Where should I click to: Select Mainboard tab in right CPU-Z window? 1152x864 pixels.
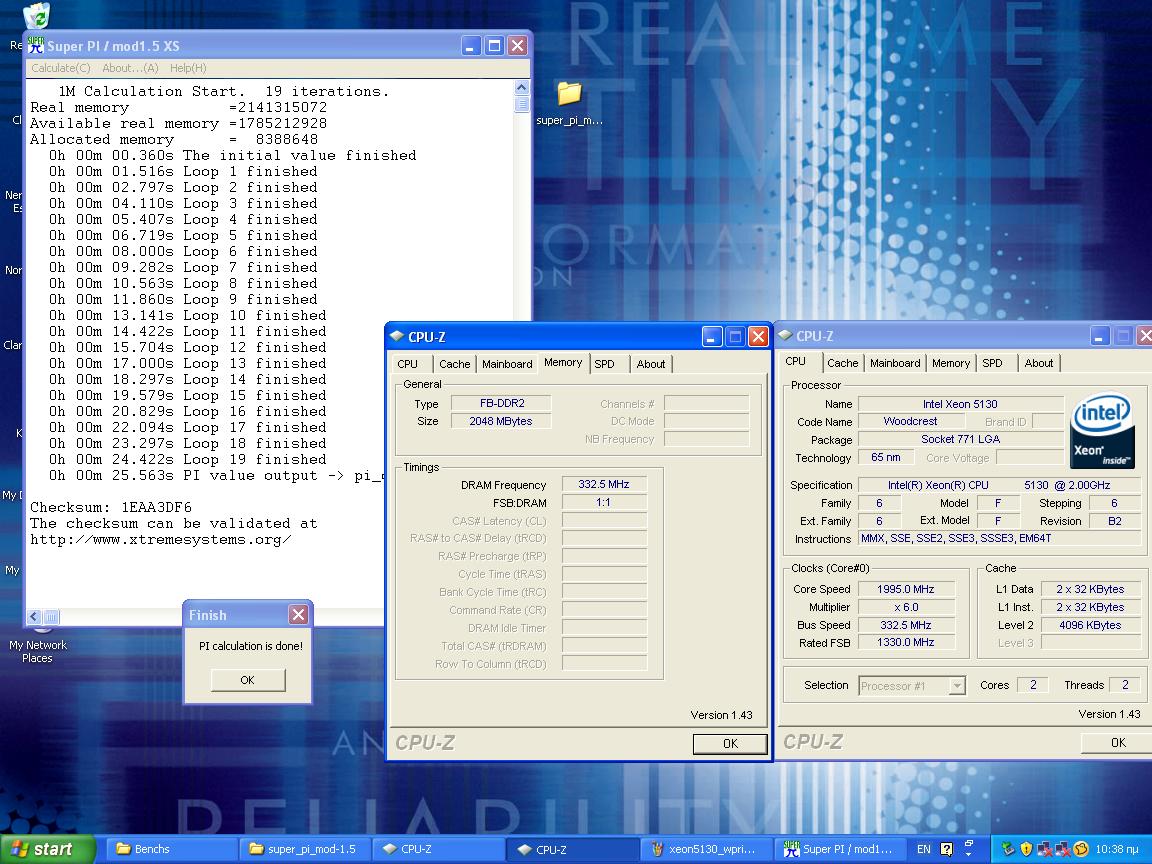[895, 363]
